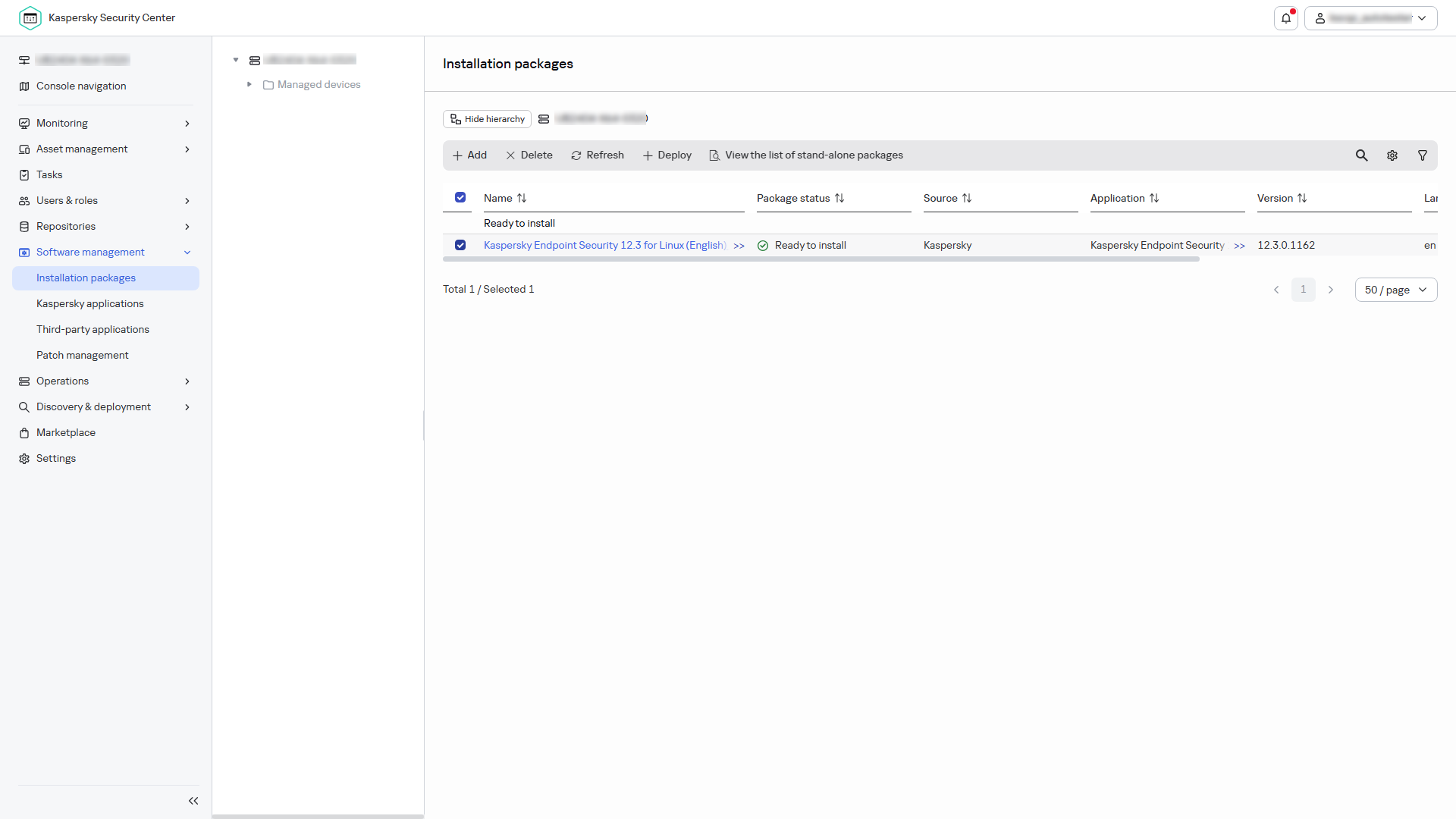
Task: View the list of stand-alone packages
Action: point(806,155)
